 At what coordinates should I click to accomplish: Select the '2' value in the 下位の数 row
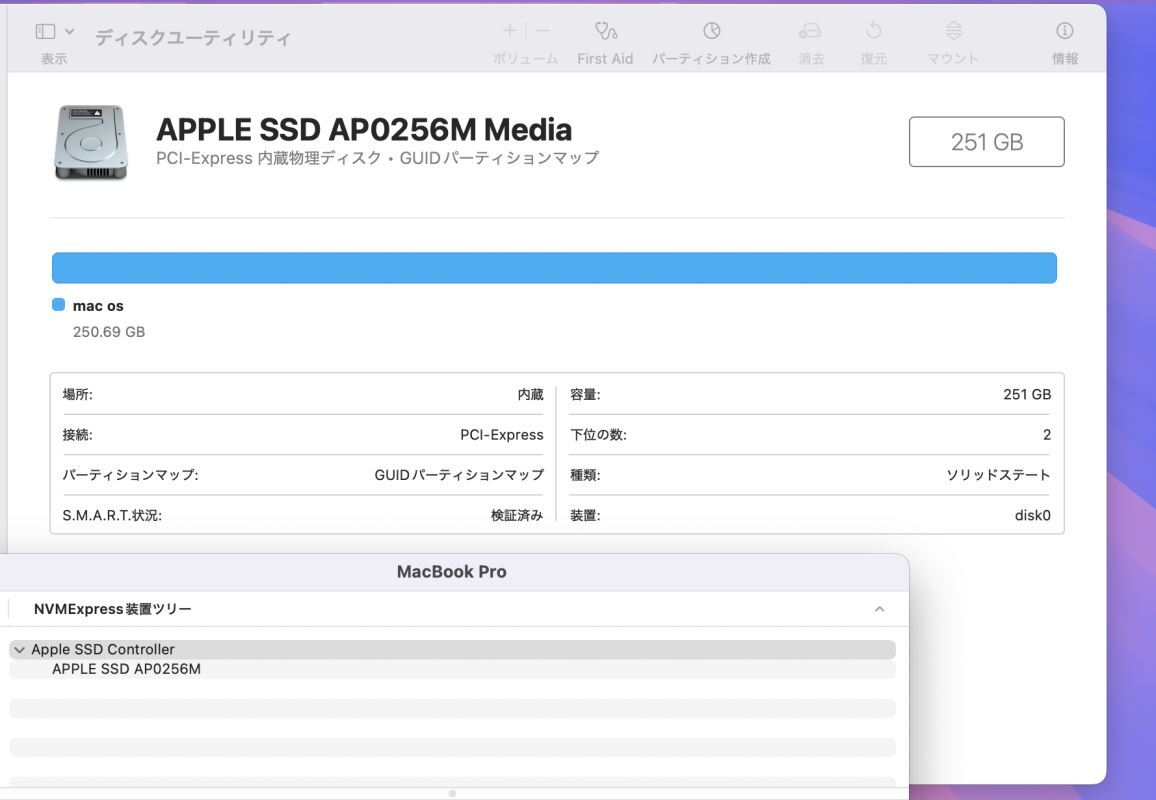click(1047, 435)
